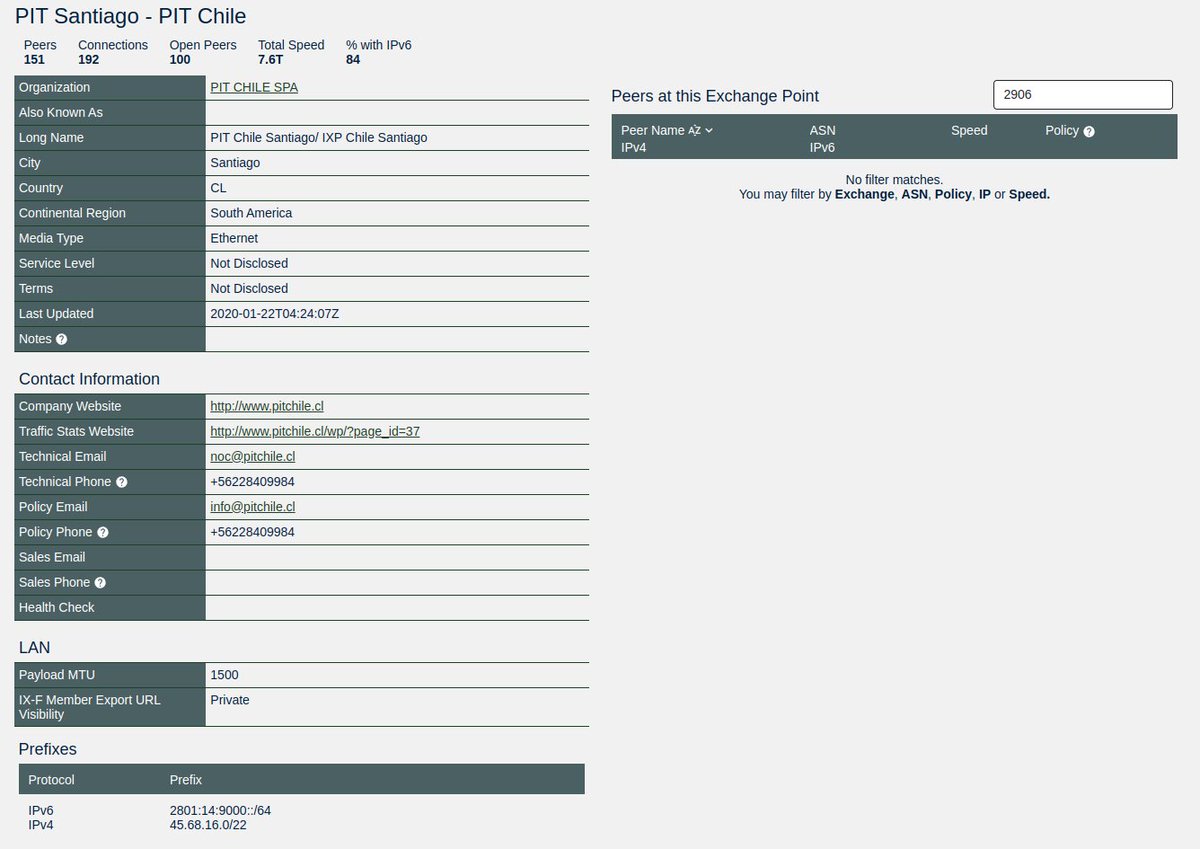Click the Connections count 192
This screenshot has height=849, width=1200.
point(88,59)
